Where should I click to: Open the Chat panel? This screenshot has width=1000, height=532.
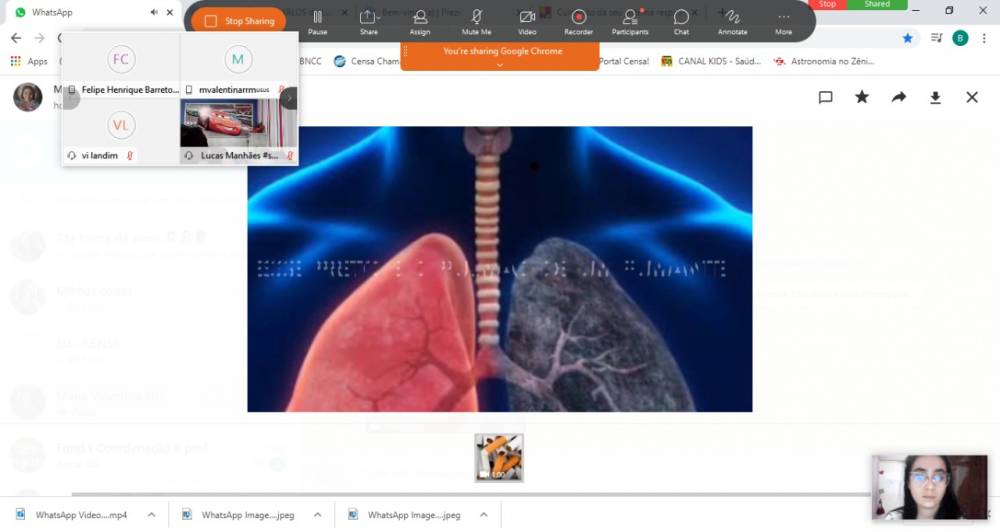pyautogui.click(x=681, y=20)
